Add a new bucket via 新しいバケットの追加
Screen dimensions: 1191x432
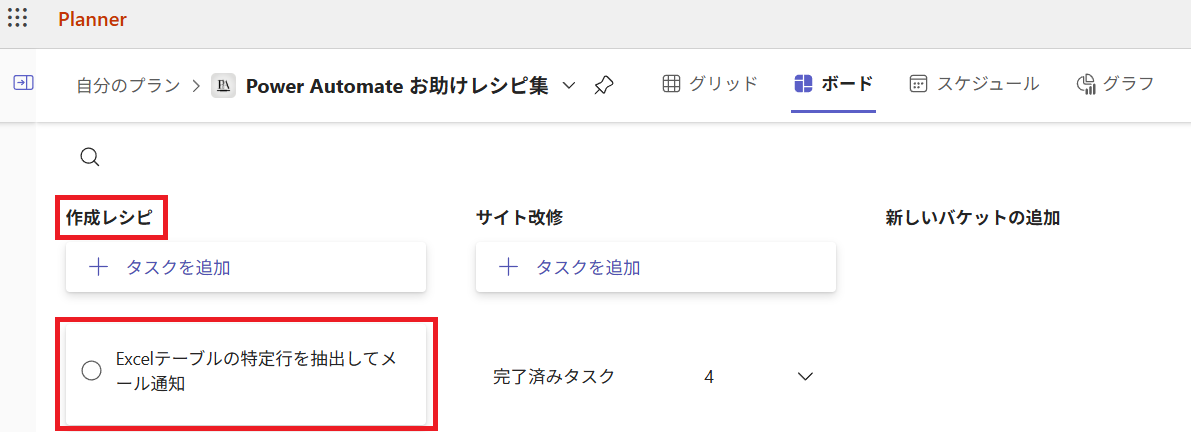click(x=973, y=219)
